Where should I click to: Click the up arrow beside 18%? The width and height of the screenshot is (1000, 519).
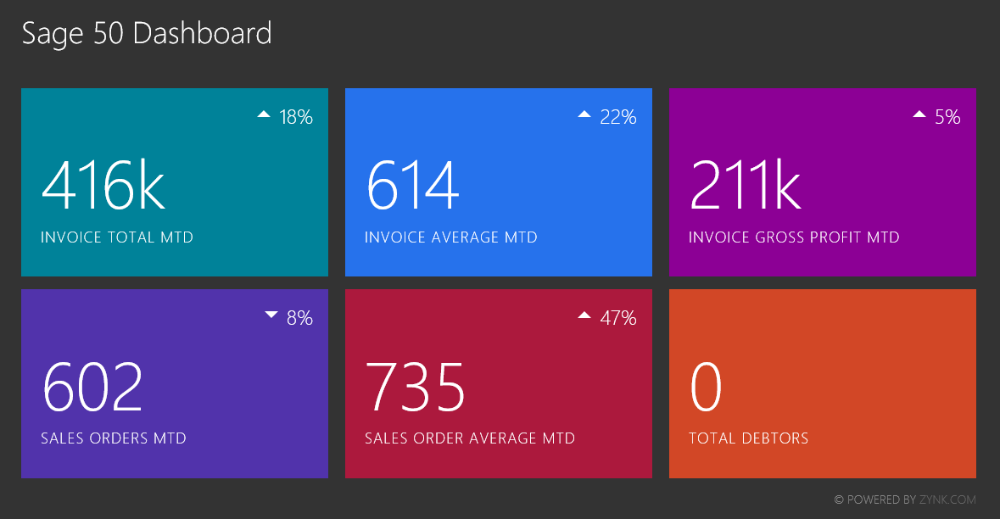coord(264,114)
